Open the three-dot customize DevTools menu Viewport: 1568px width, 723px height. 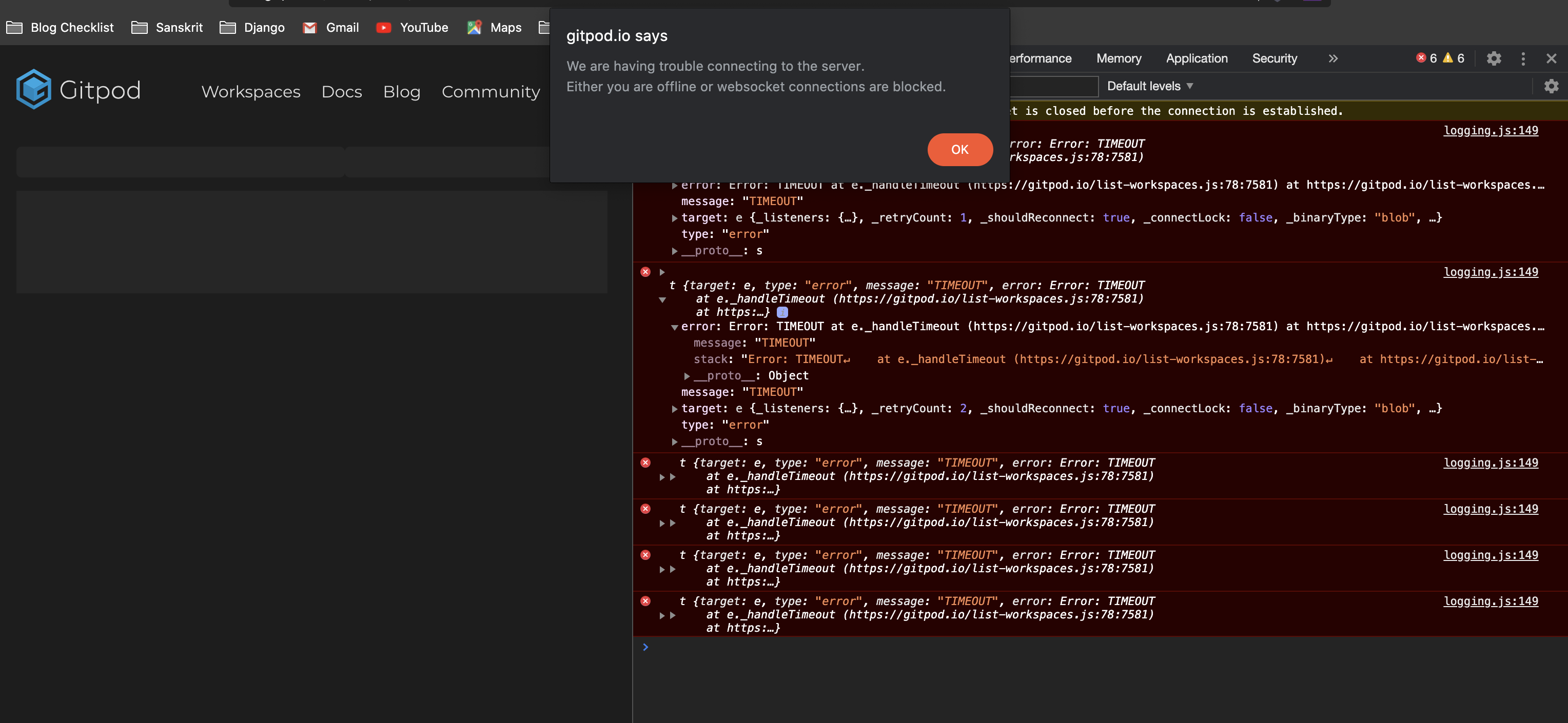point(1523,58)
